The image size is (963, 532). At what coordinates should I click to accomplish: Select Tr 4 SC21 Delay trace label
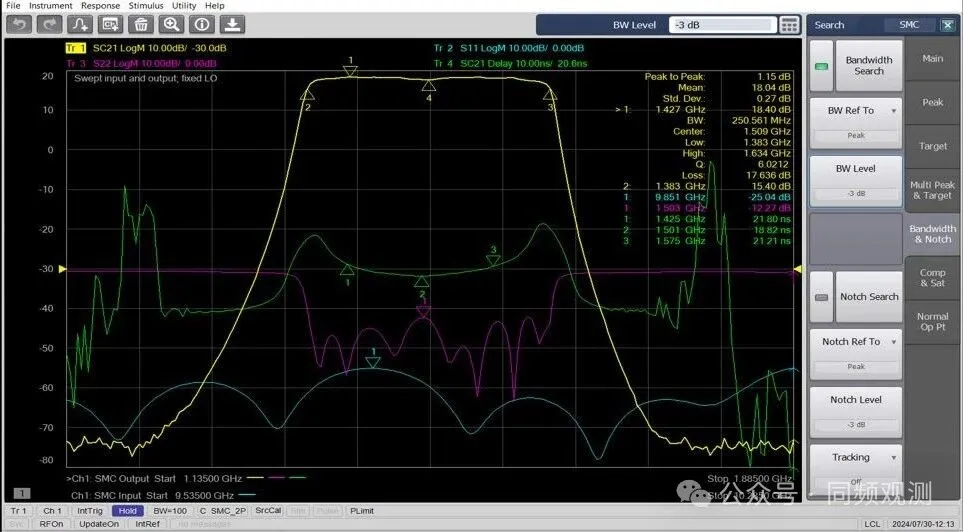[510, 63]
